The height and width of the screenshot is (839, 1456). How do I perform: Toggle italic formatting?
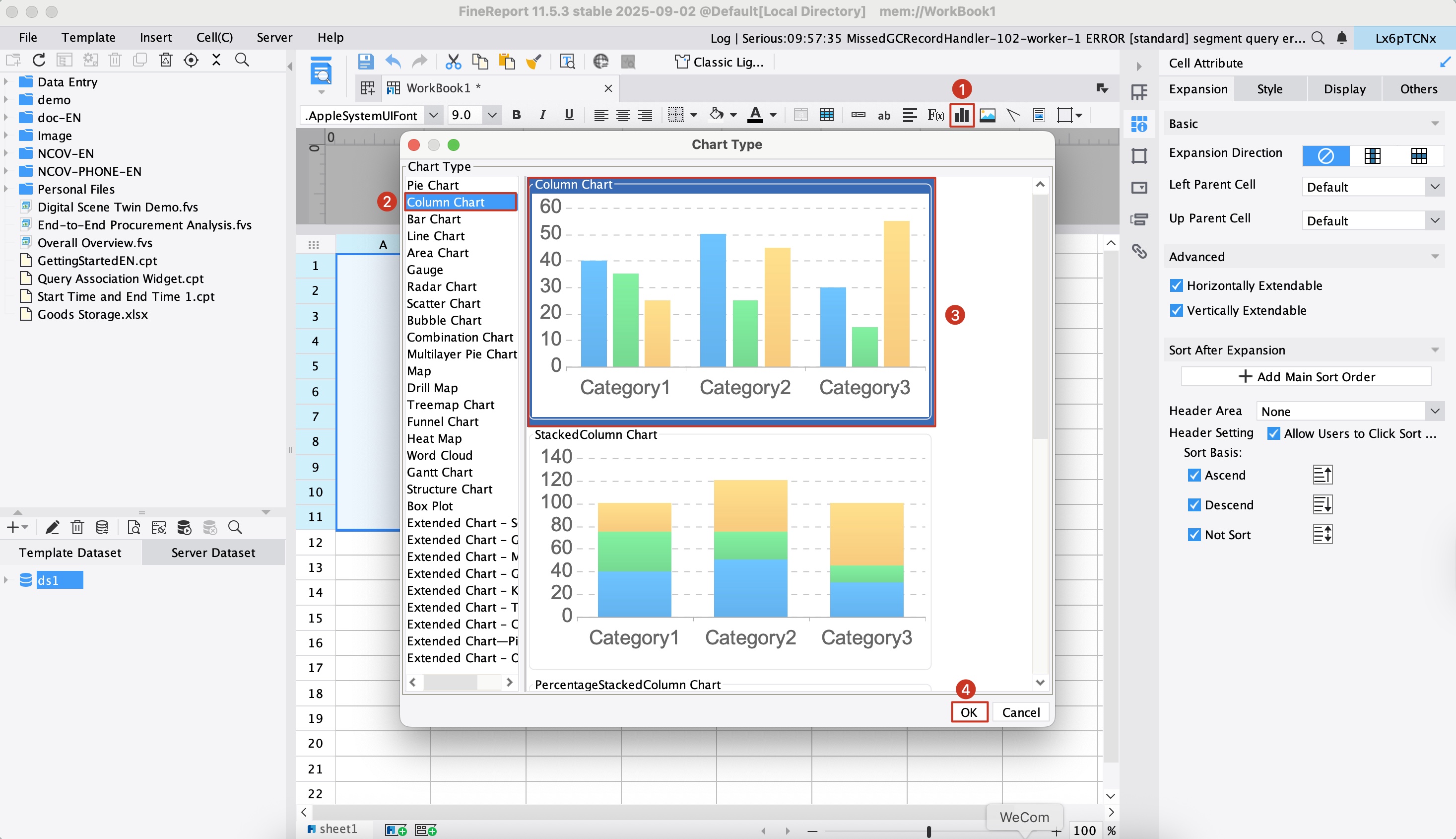click(x=542, y=115)
